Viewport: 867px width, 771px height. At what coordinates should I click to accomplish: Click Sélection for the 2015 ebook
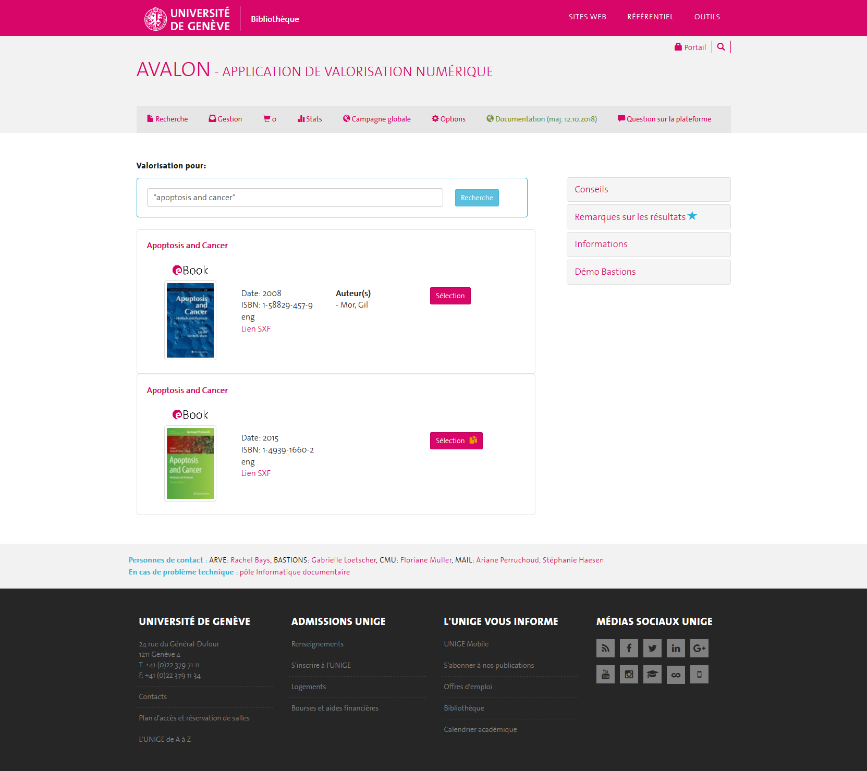tap(456, 440)
